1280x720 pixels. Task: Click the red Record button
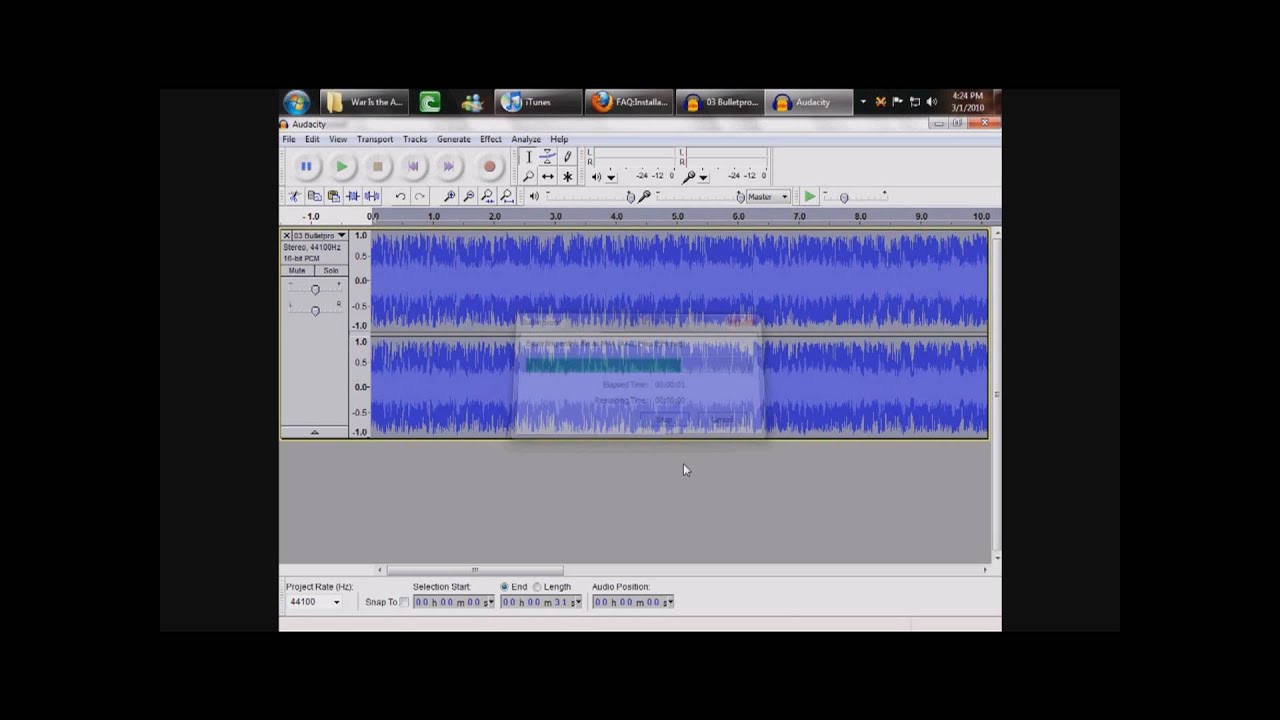pyautogui.click(x=489, y=167)
